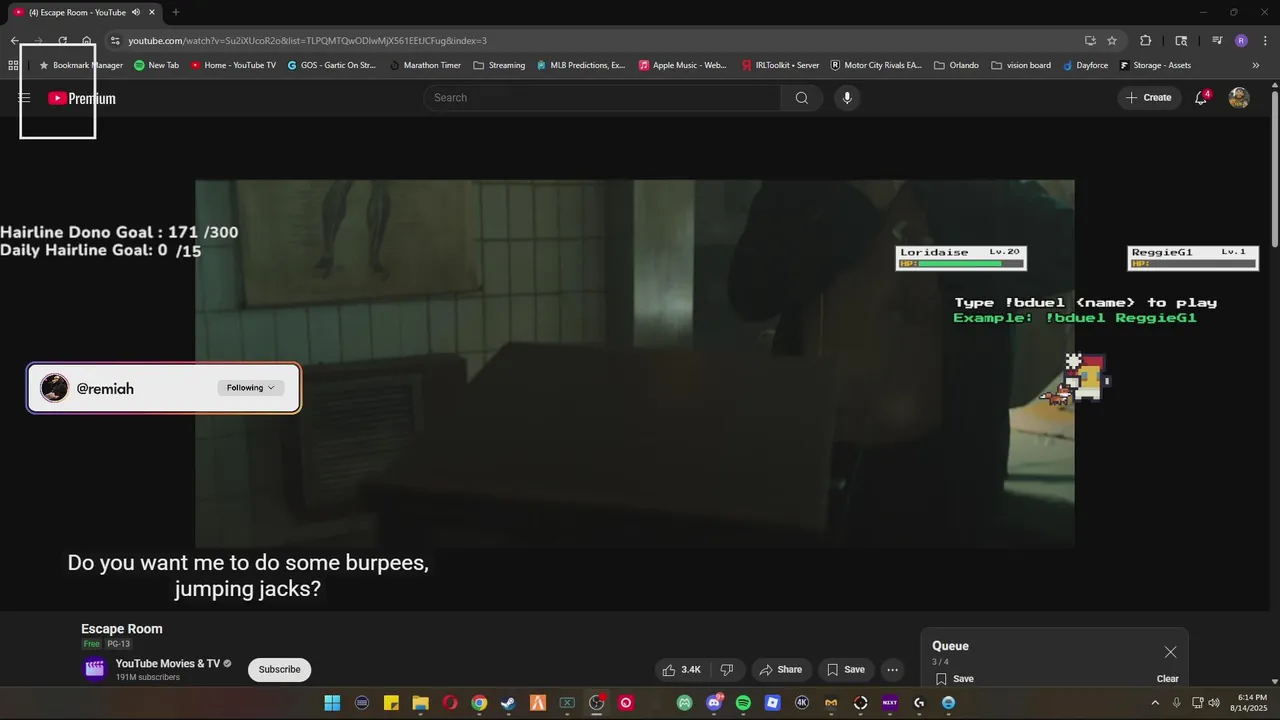Open the Chrome three-dot menu
Screen dimensions: 1280x720
point(1265,41)
